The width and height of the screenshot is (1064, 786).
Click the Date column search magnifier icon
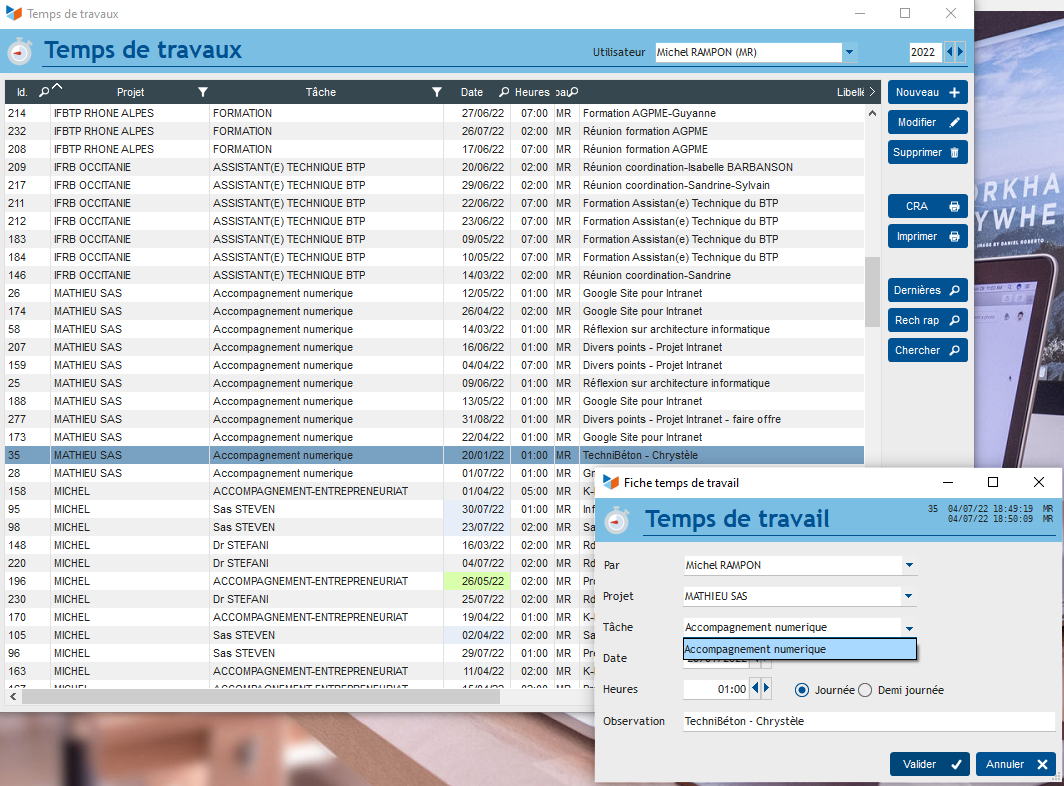tap(504, 92)
